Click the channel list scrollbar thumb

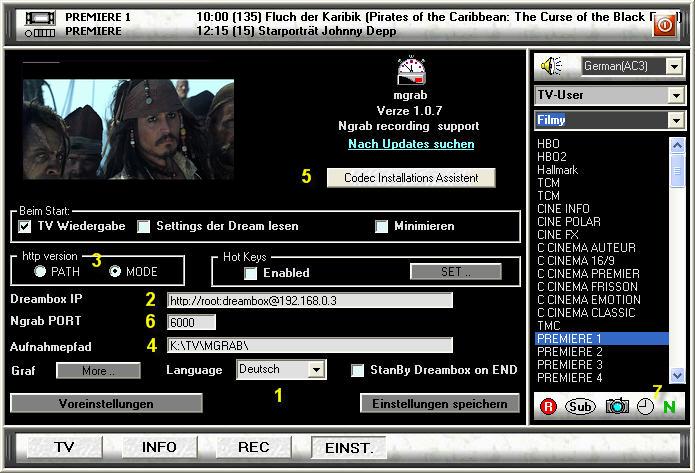point(677,171)
